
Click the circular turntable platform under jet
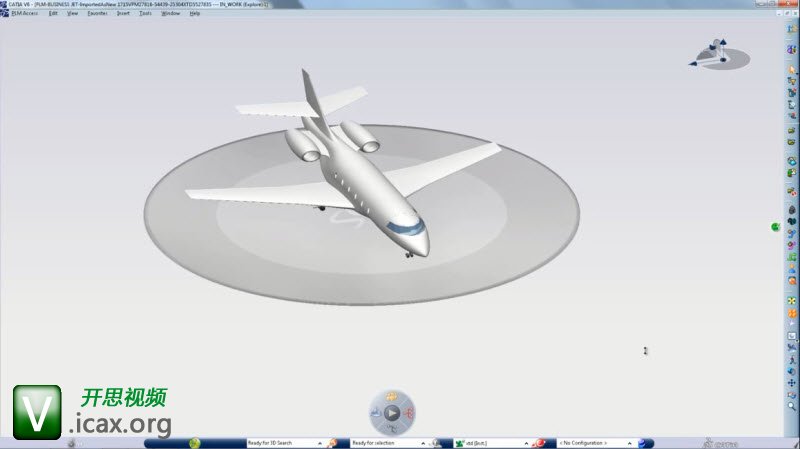point(361,215)
